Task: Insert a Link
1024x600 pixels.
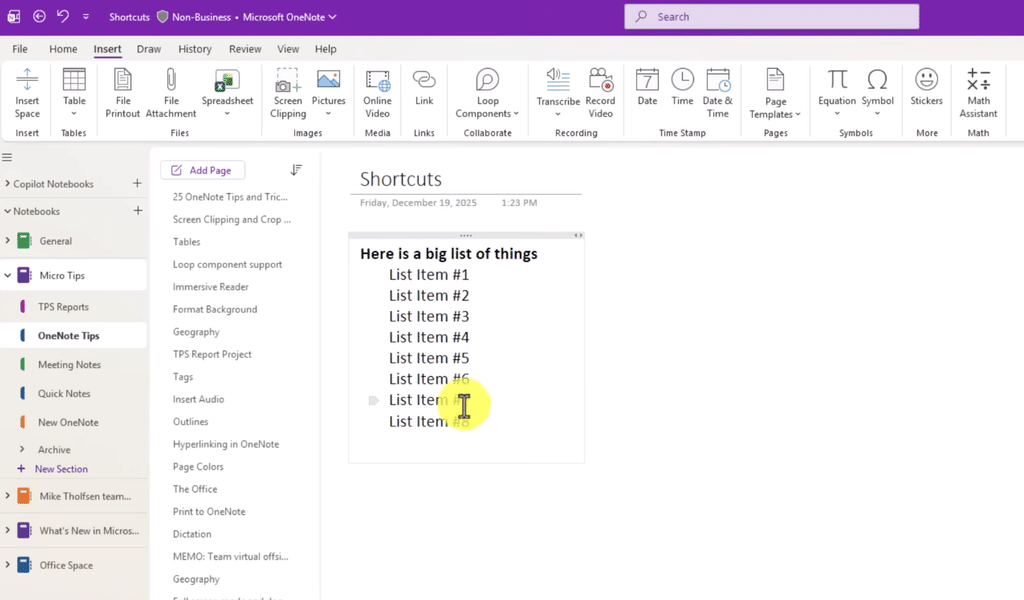Action: click(424, 87)
